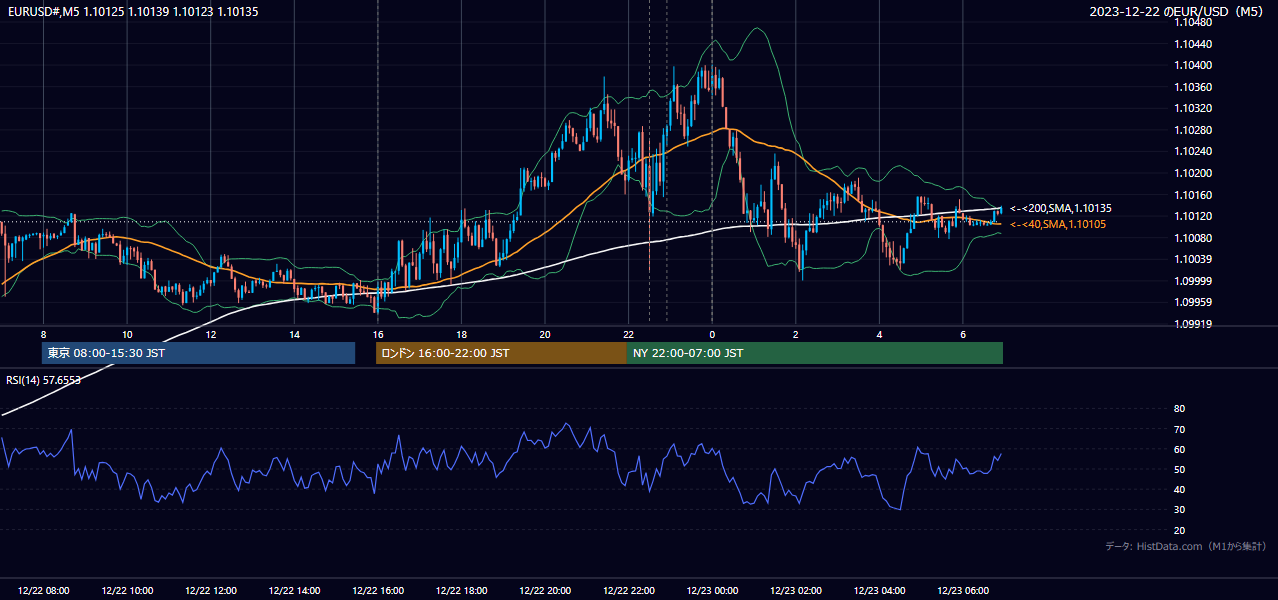Click hour label 22 under the price chart

[628, 334]
